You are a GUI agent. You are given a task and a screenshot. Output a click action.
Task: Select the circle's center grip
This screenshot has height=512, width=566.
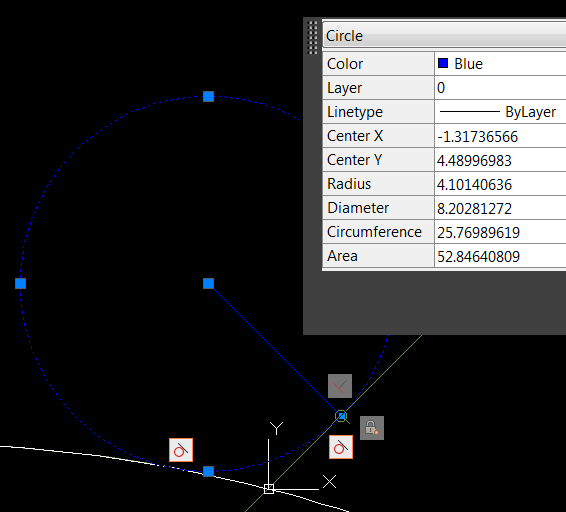[x=209, y=283]
